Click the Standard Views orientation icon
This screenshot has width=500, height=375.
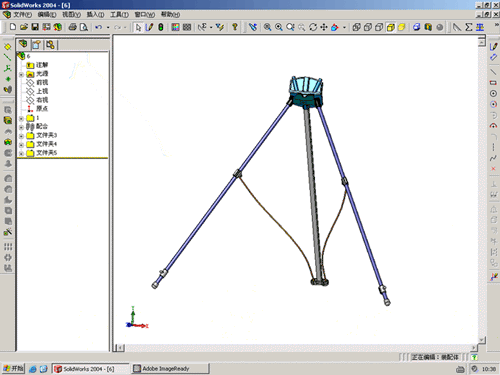click(335, 27)
